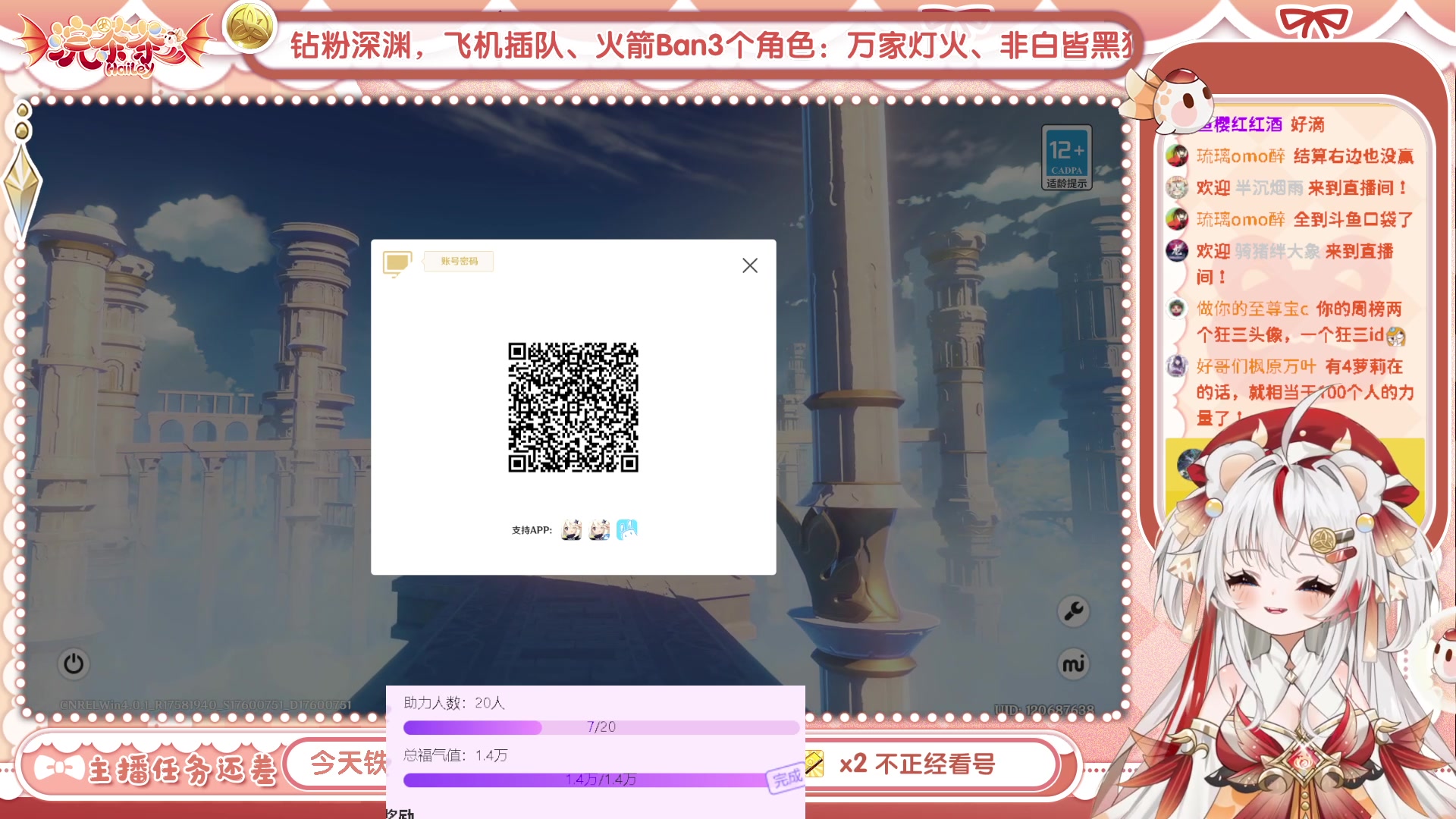The image size is (1456, 819).
Task: Click the scrolling title banner text
Action: click(x=711, y=45)
